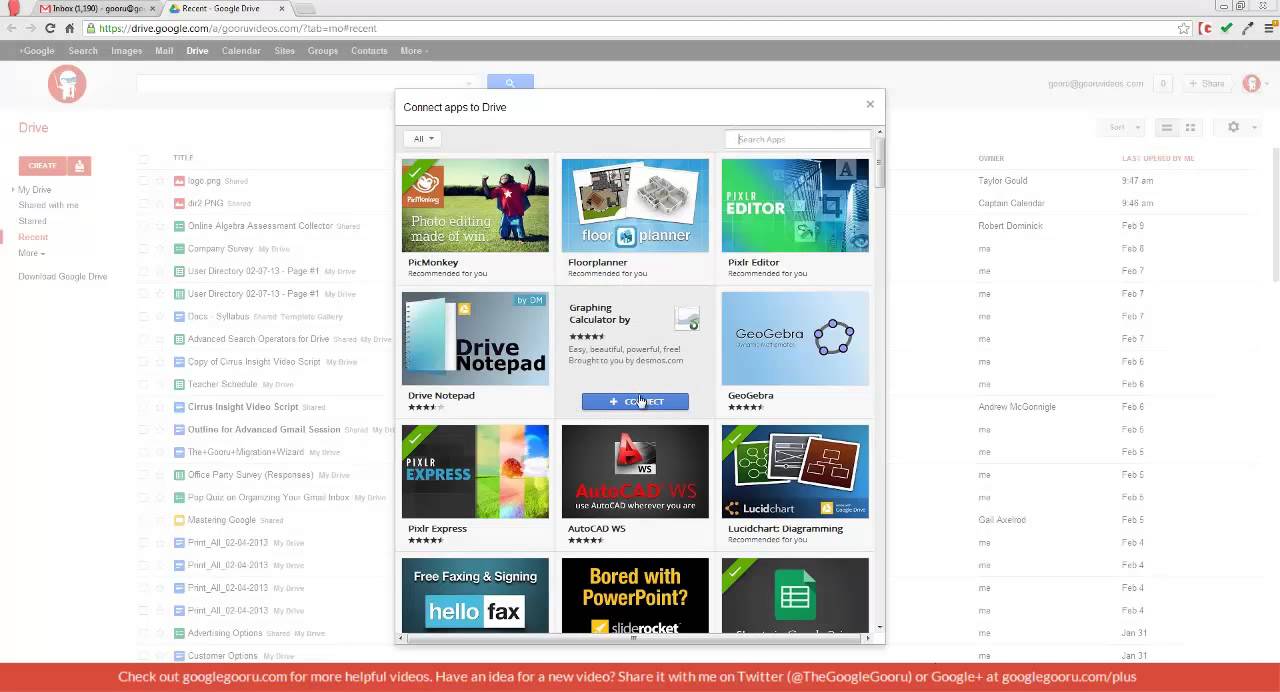Expand the More menu in Google bar
Image resolution: width=1280 pixels, height=692 pixels.
(414, 51)
